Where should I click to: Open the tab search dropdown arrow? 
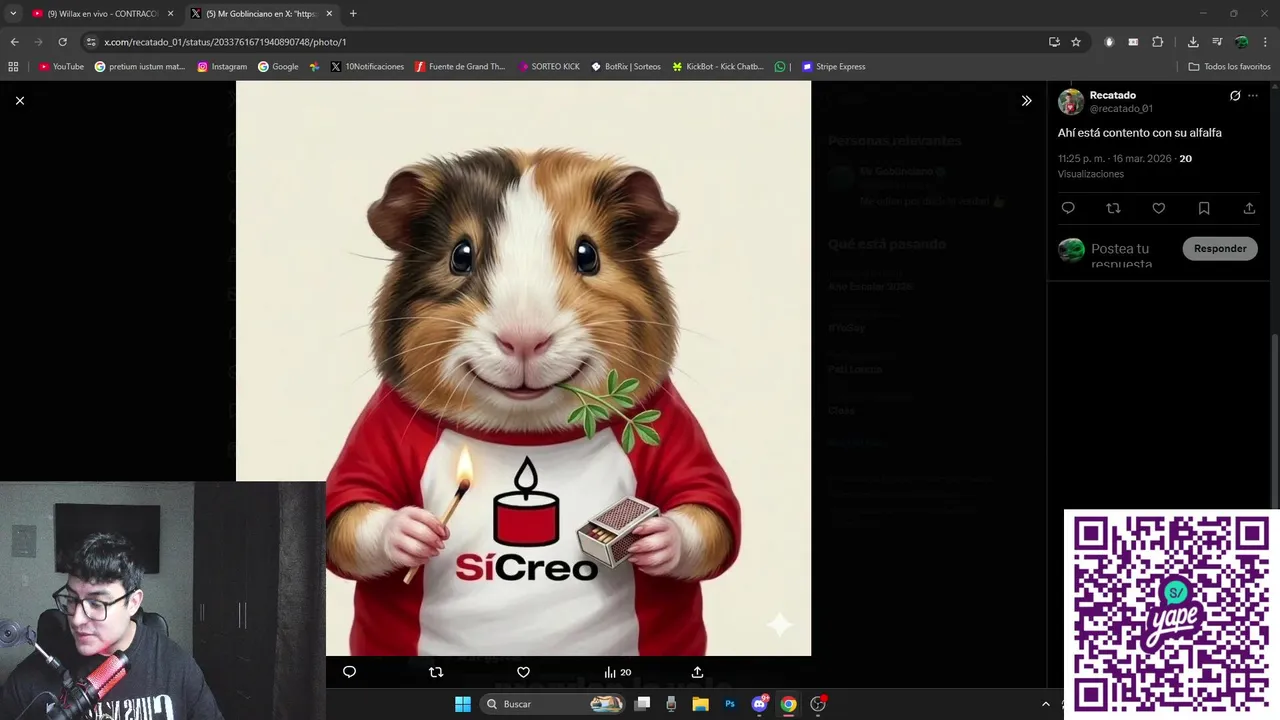(12, 14)
